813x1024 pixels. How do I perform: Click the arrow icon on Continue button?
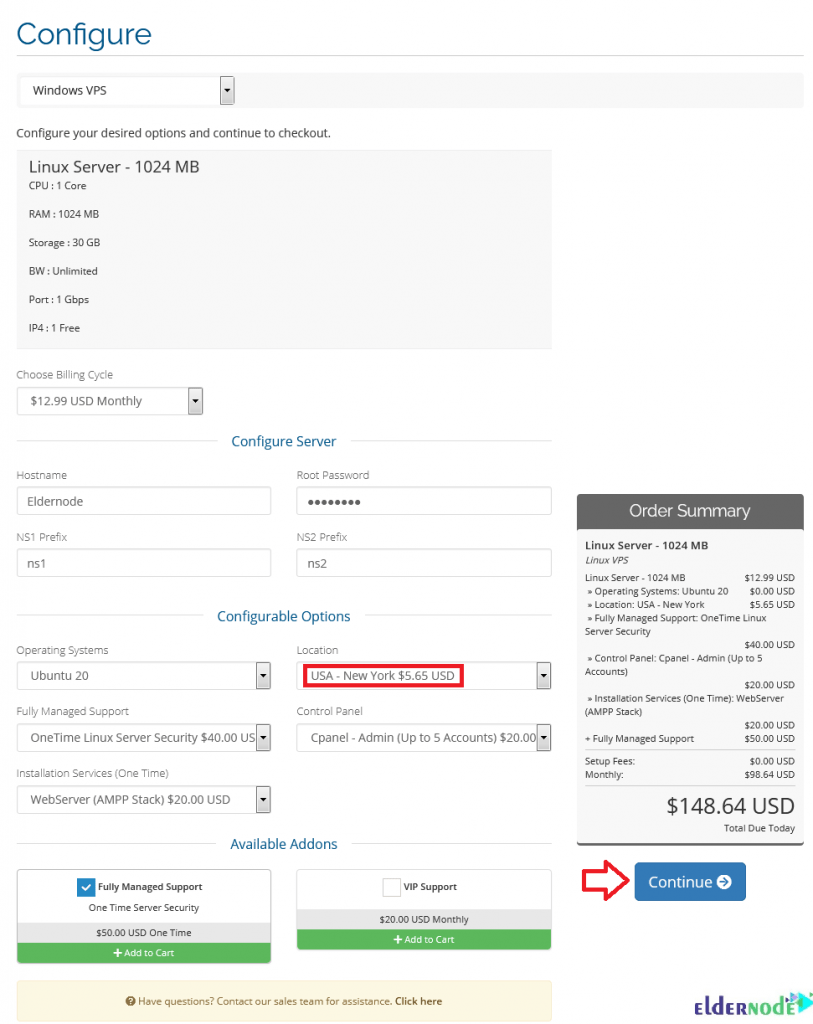tap(724, 882)
